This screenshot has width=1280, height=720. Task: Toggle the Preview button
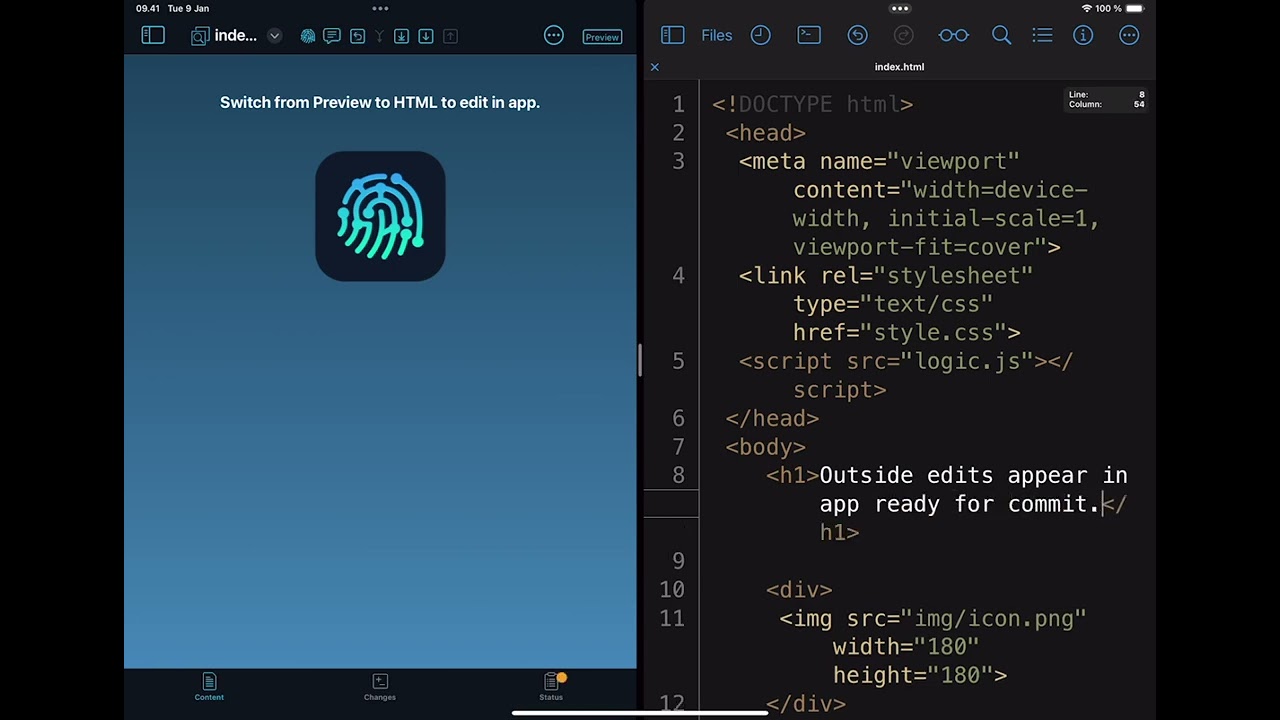point(602,37)
